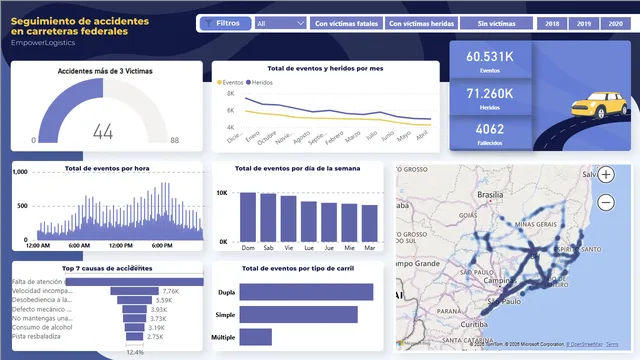Click the Vie bar in weekday chart
The height and width of the screenshot is (360, 640).
[288, 219]
